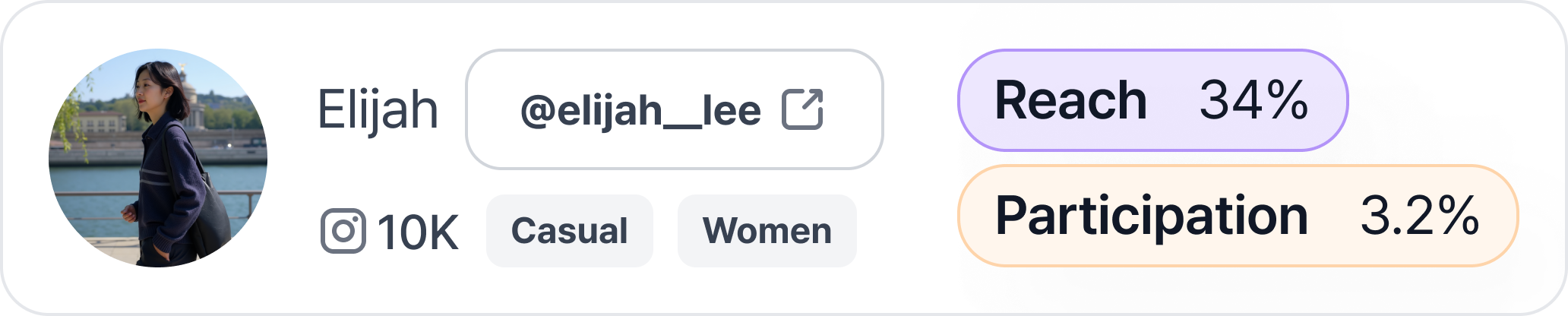Click the Instagram logo icon

click(x=343, y=230)
